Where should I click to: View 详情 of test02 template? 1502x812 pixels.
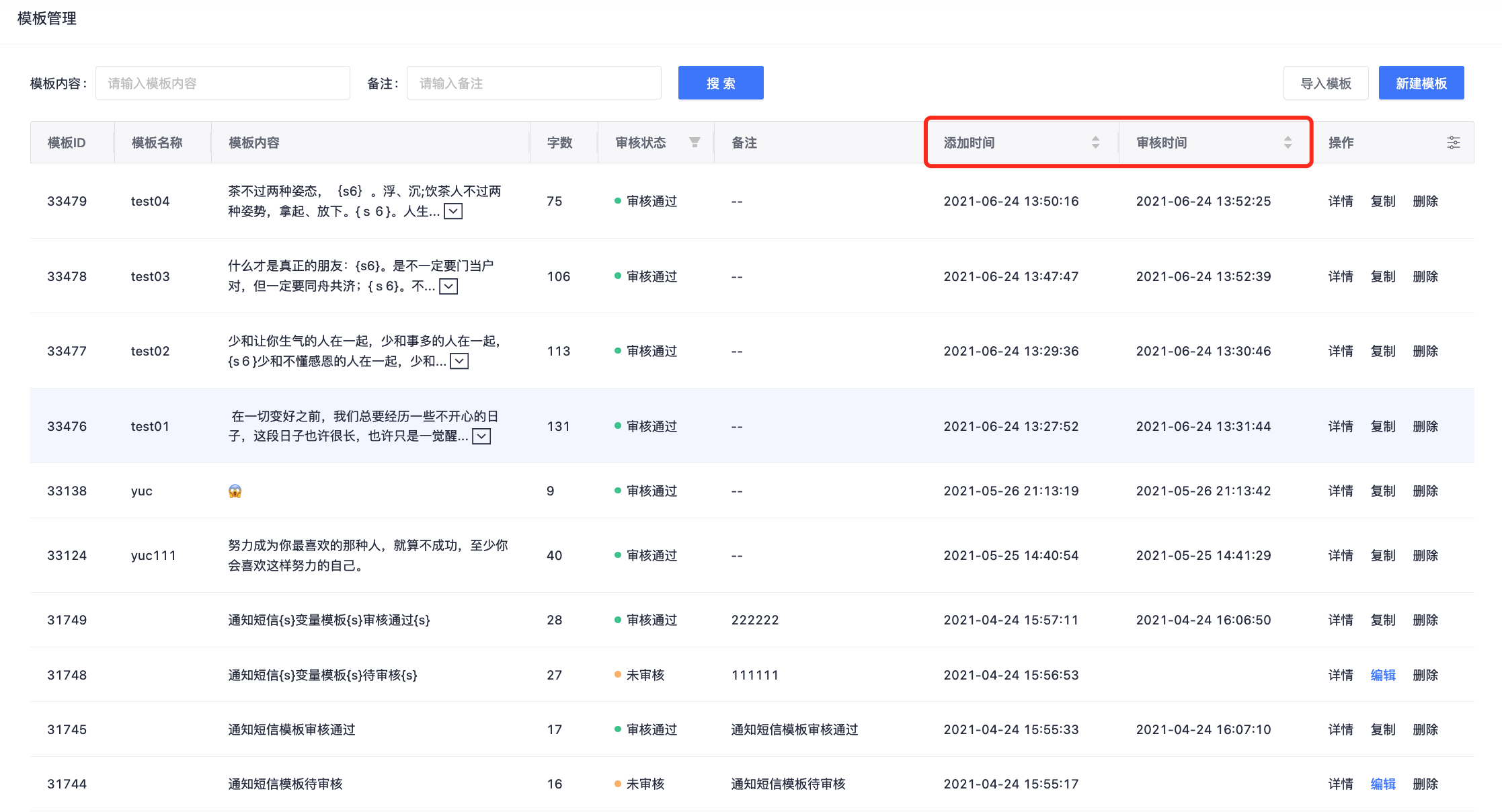(1341, 351)
